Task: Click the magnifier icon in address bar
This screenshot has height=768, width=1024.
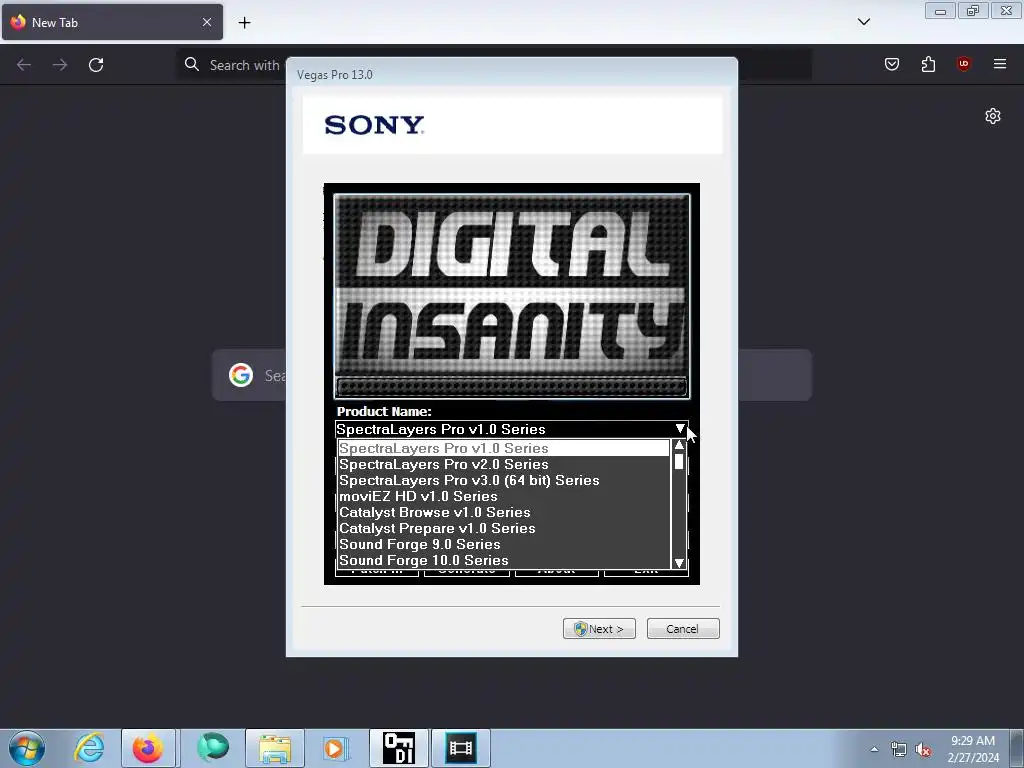Action: coord(191,64)
